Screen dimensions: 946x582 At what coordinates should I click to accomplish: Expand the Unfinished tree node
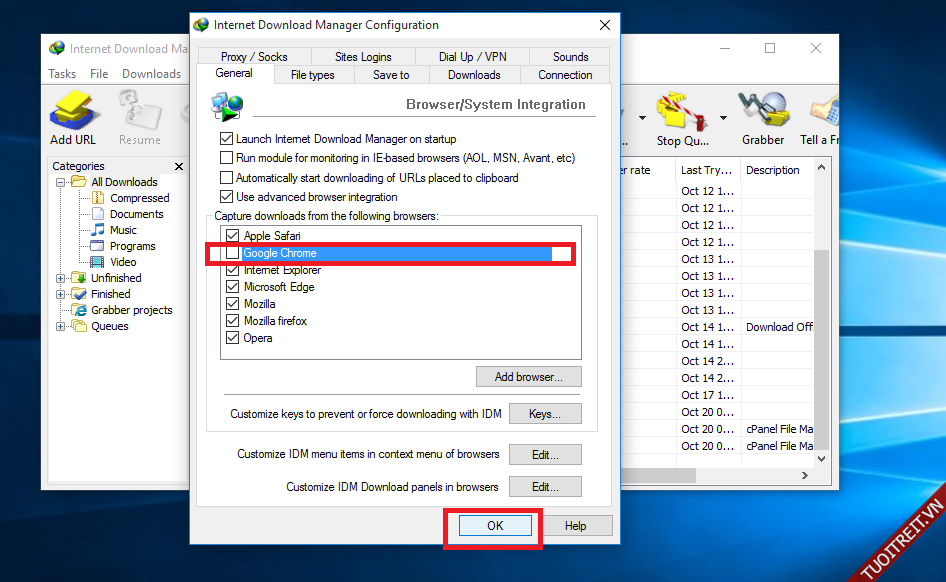coord(62,278)
